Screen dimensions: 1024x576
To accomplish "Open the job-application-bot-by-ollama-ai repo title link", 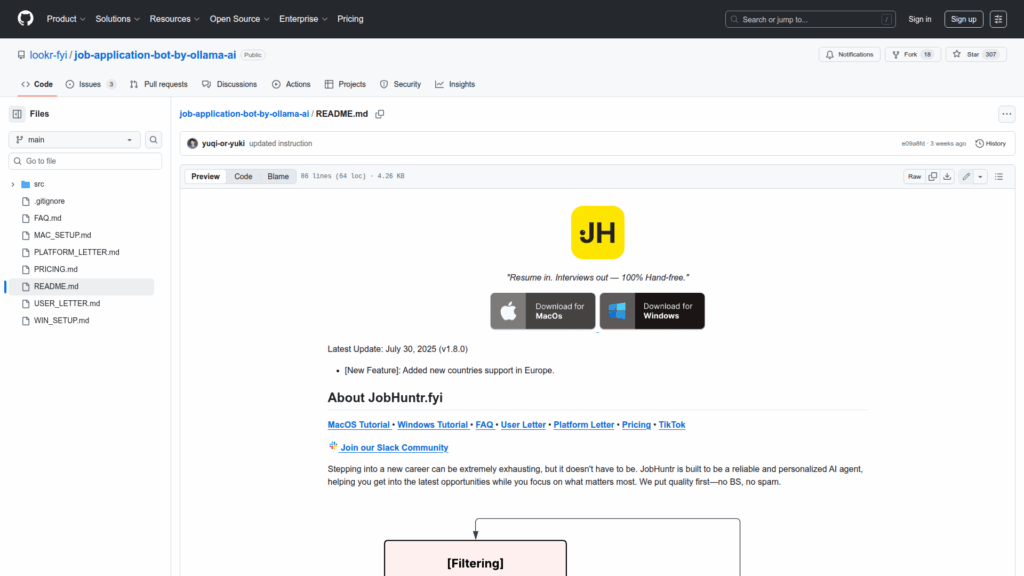I will (155, 55).
